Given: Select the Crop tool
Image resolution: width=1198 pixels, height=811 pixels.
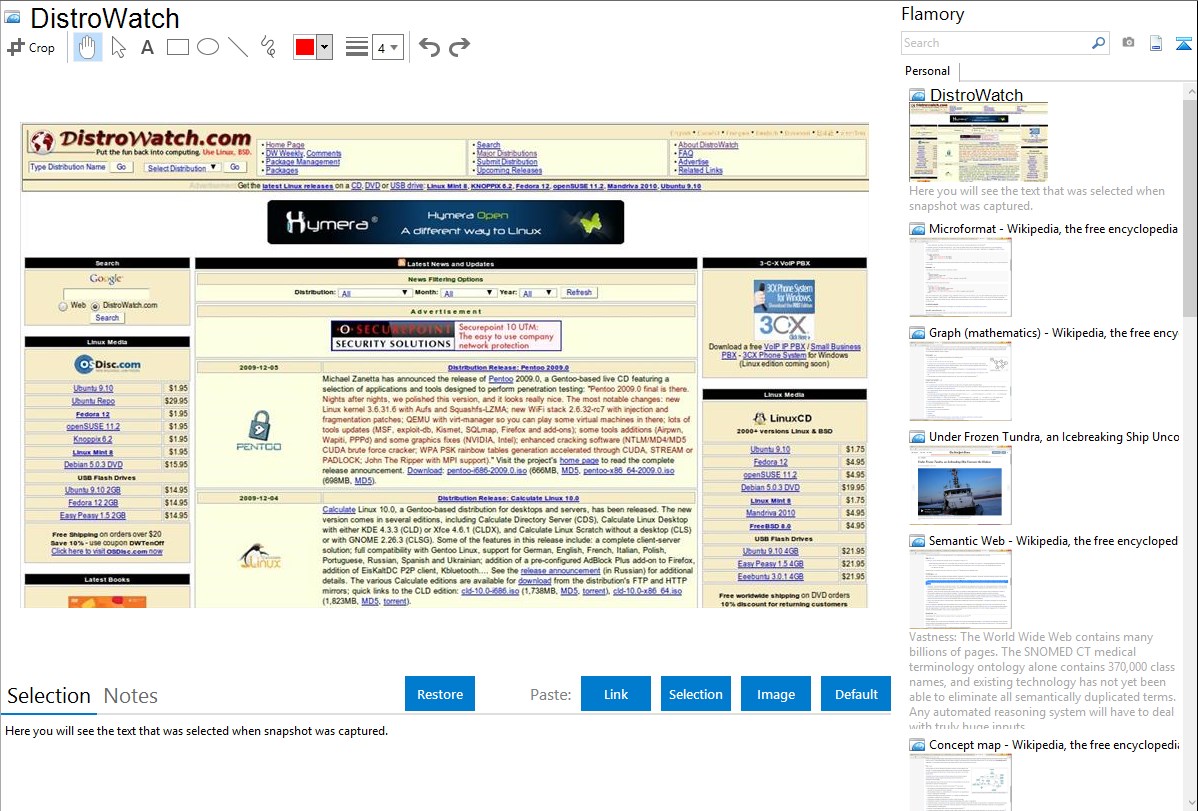Looking at the screenshot, I should coord(31,47).
